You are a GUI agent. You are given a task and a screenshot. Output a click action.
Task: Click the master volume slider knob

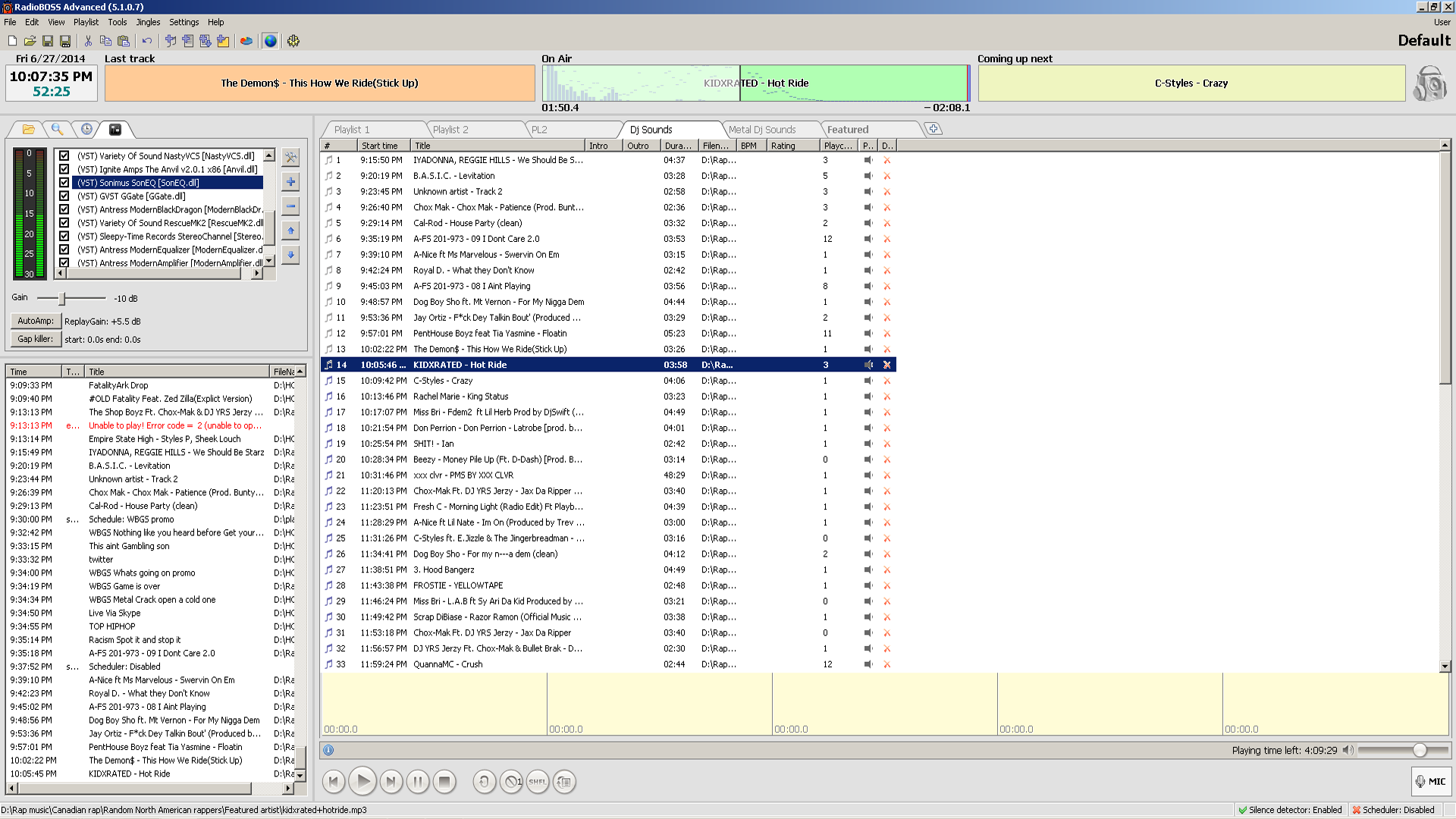(x=1420, y=750)
